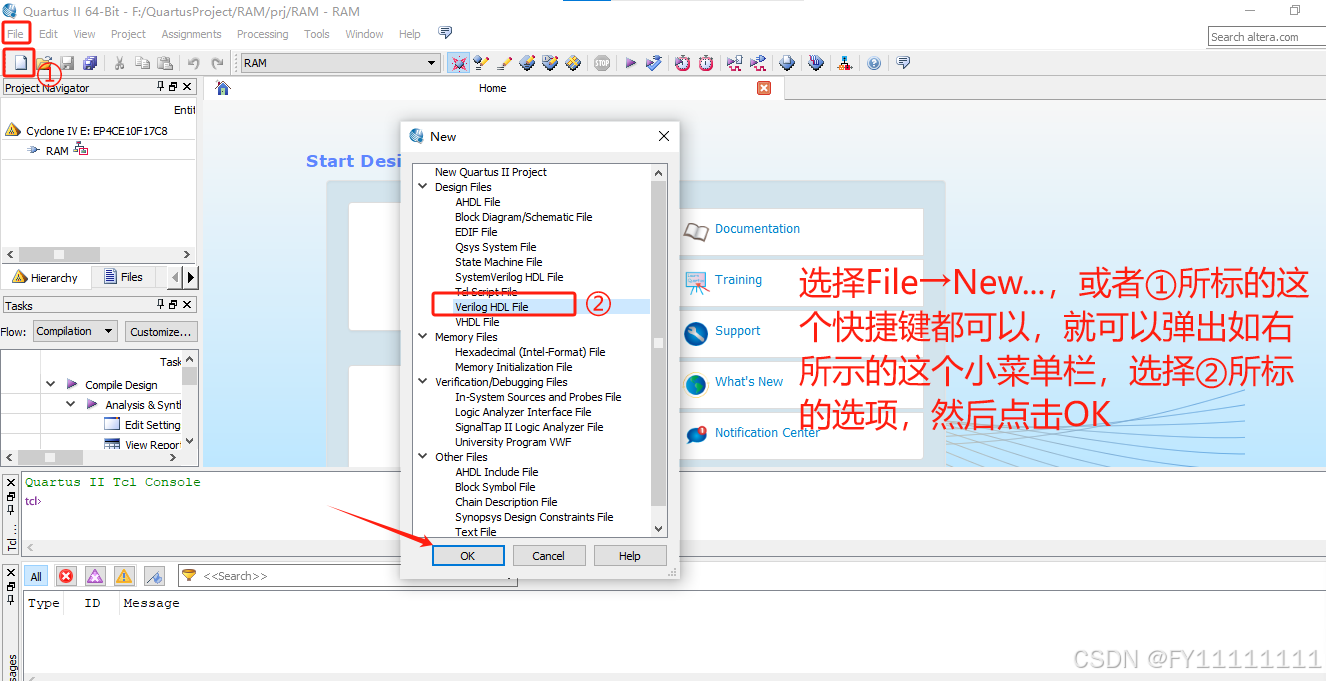Screen dimensions: 1326x681
Task: Close the Tcl Console panel
Action: 11,481
